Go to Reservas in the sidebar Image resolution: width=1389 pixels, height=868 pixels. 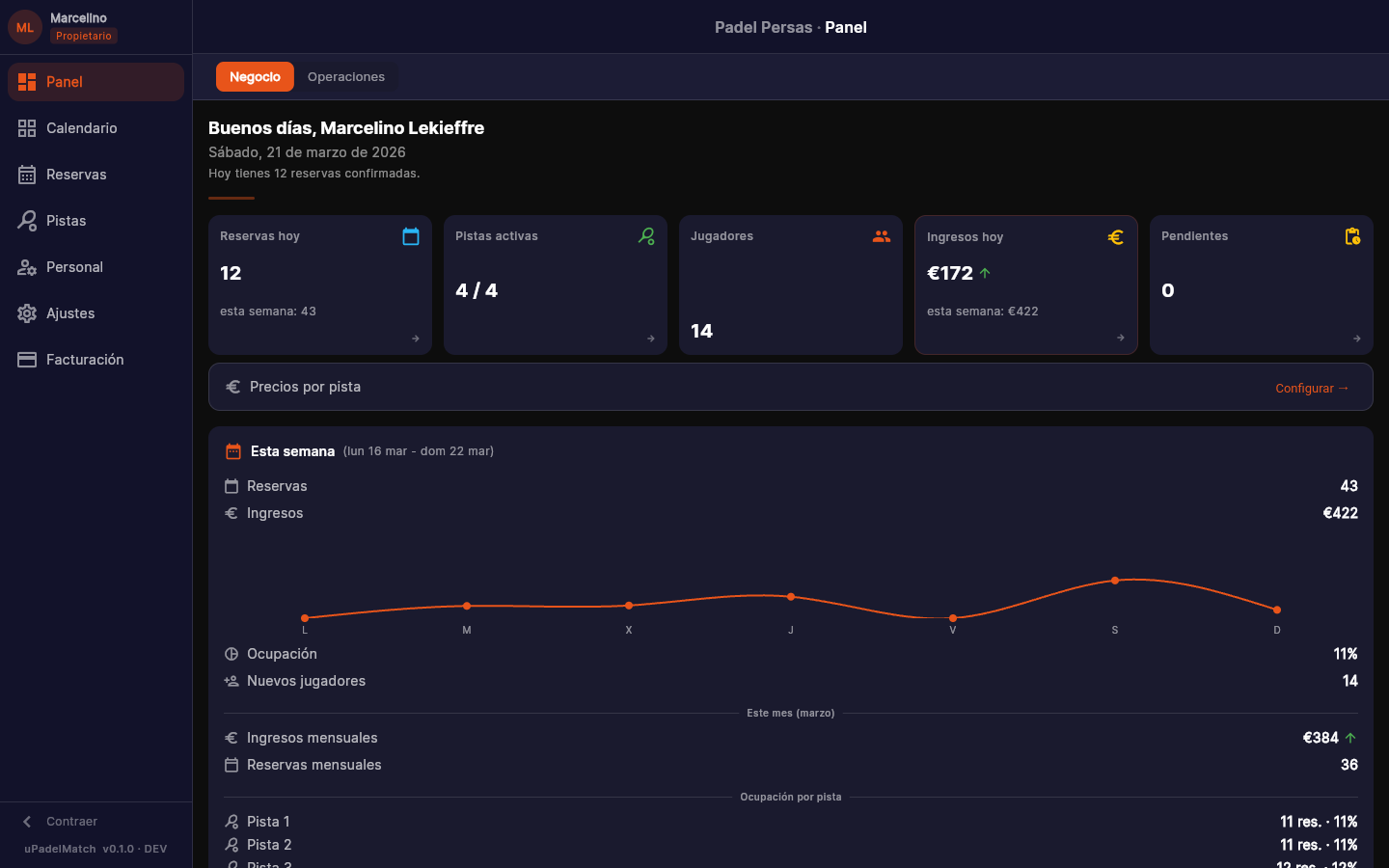[x=76, y=175]
